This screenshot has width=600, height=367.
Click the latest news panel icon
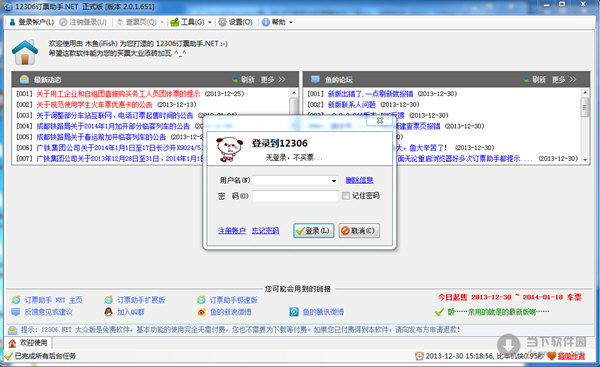tap(24, 79)
